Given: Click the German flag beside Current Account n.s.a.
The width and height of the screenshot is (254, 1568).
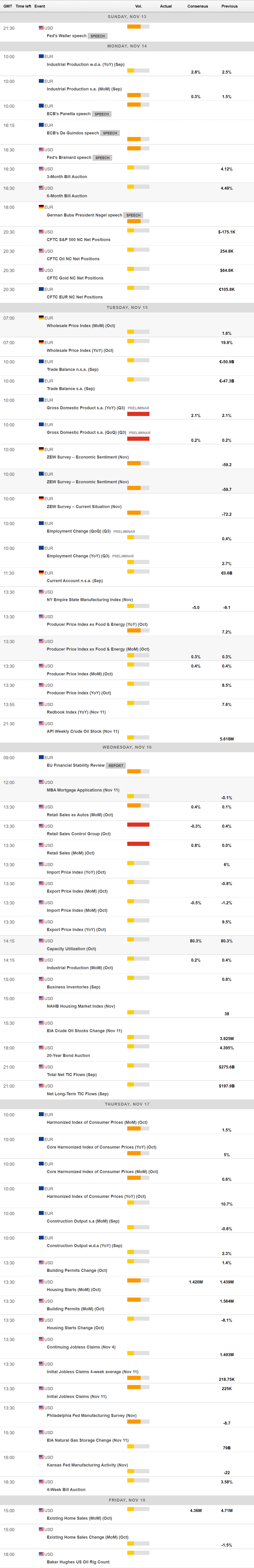Looking at the screenshot, I should 41,573.
